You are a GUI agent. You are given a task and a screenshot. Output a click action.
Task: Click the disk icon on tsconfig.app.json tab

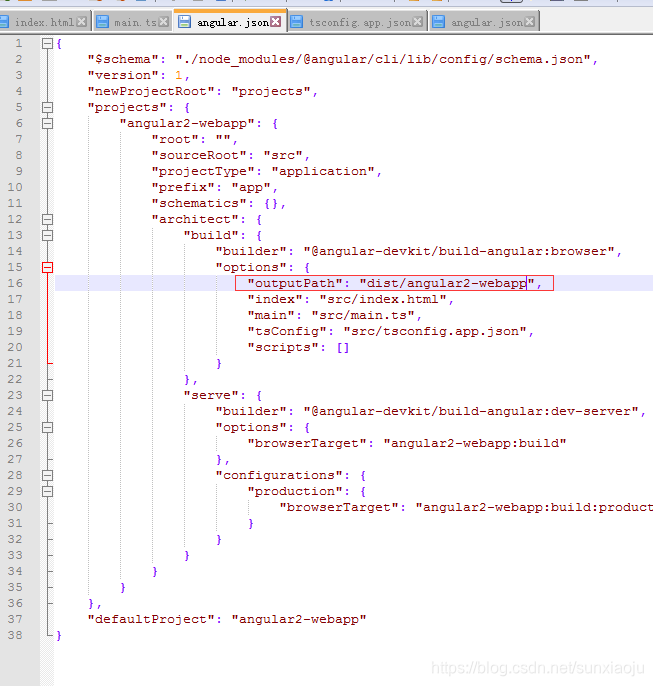[297, 22]
